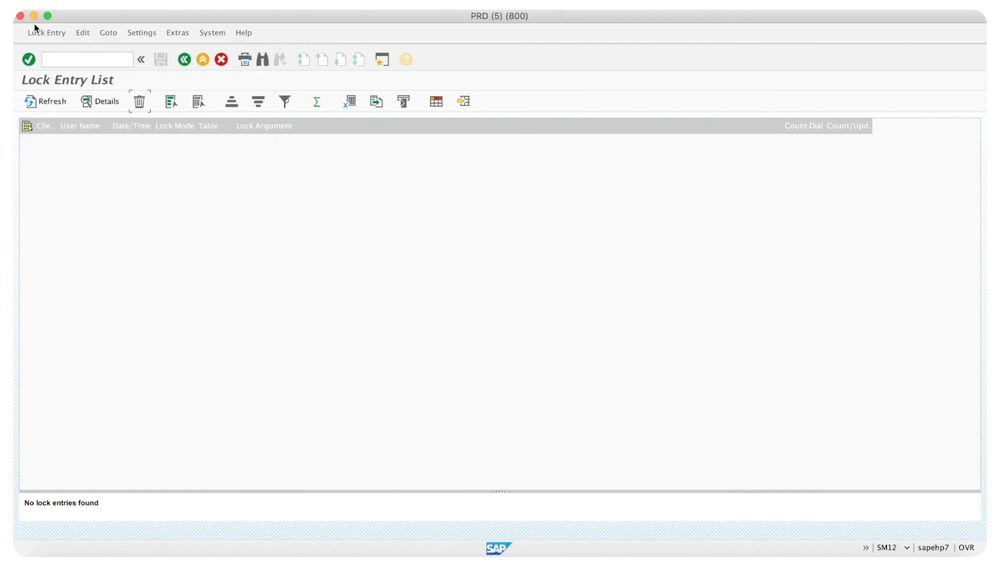
Task: Toggle the OVR insert mode indicator
Action: click(966, 548)
